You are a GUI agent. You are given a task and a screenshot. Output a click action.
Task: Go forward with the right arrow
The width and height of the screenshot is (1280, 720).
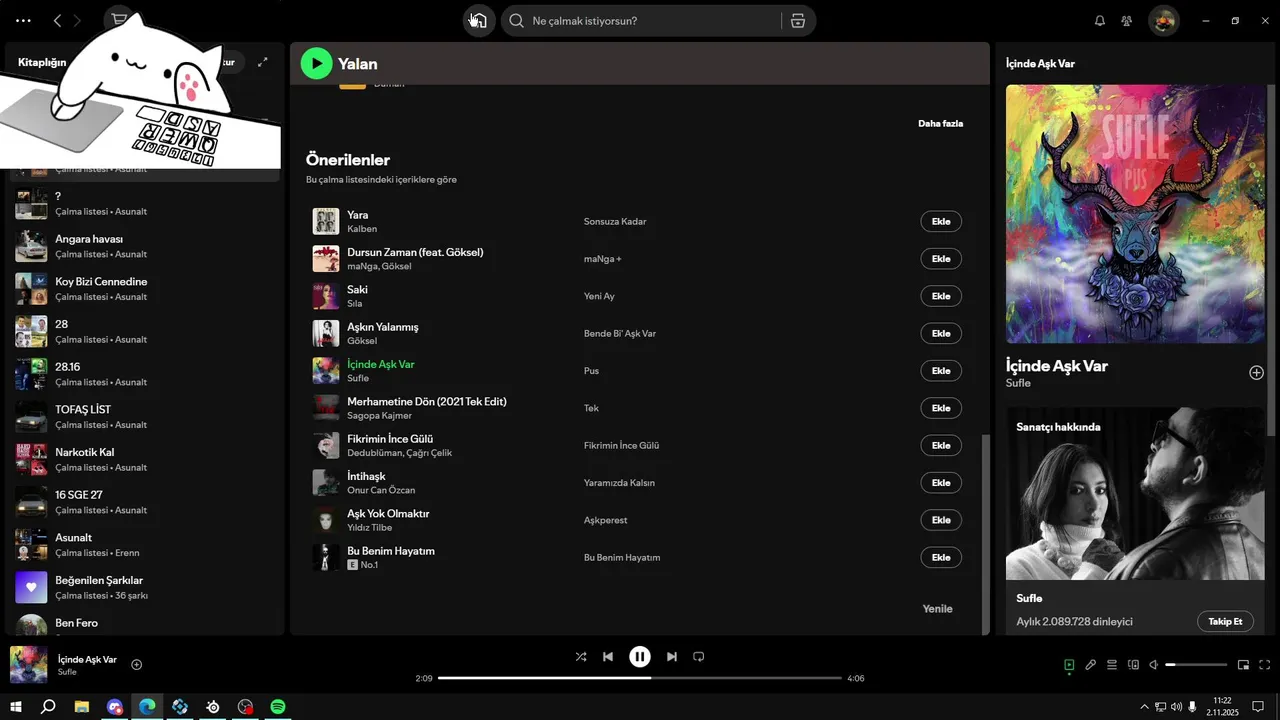coord(77,21)
